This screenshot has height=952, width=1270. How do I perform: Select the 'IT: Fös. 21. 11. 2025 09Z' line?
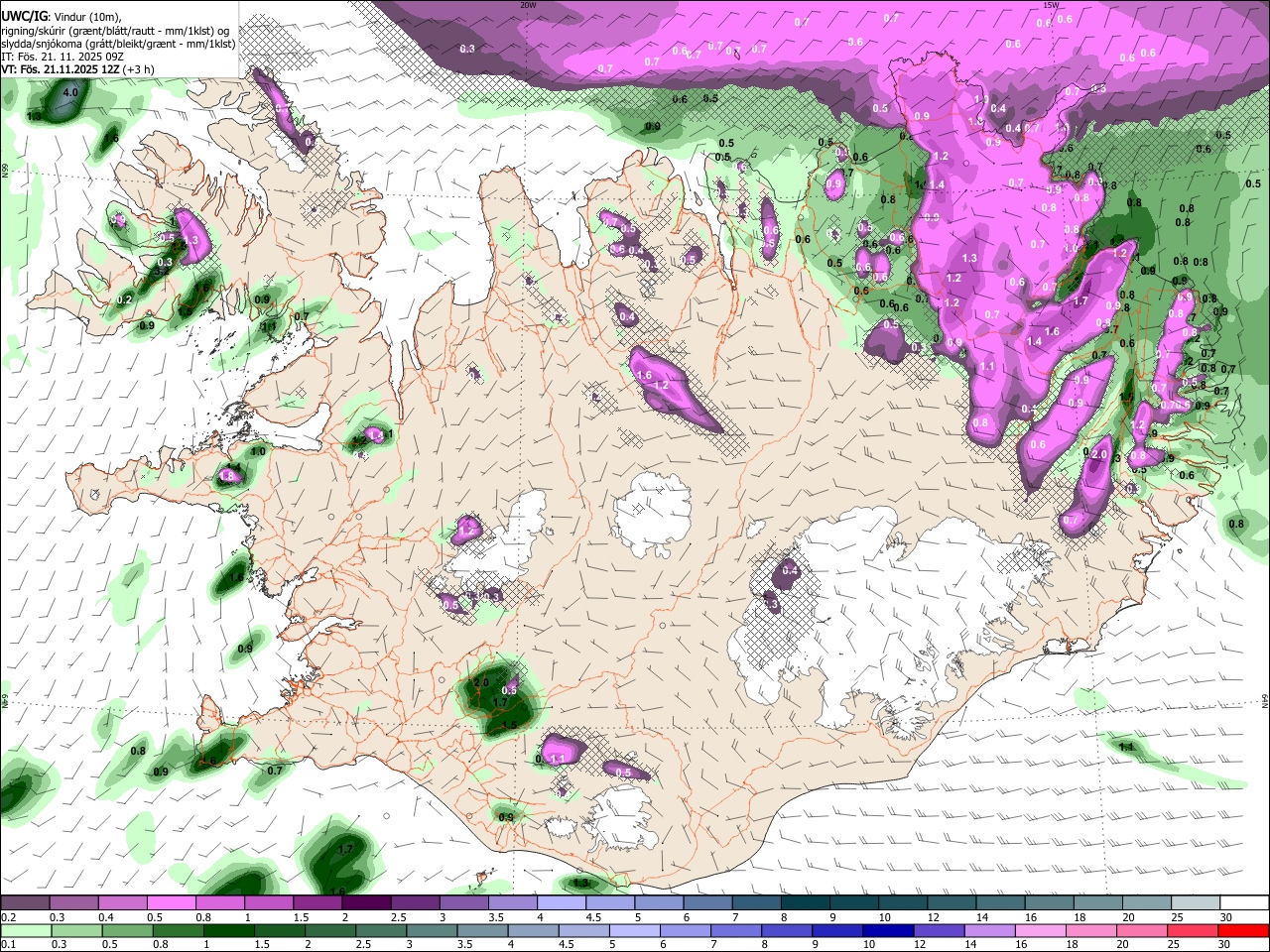click(63, 57)
